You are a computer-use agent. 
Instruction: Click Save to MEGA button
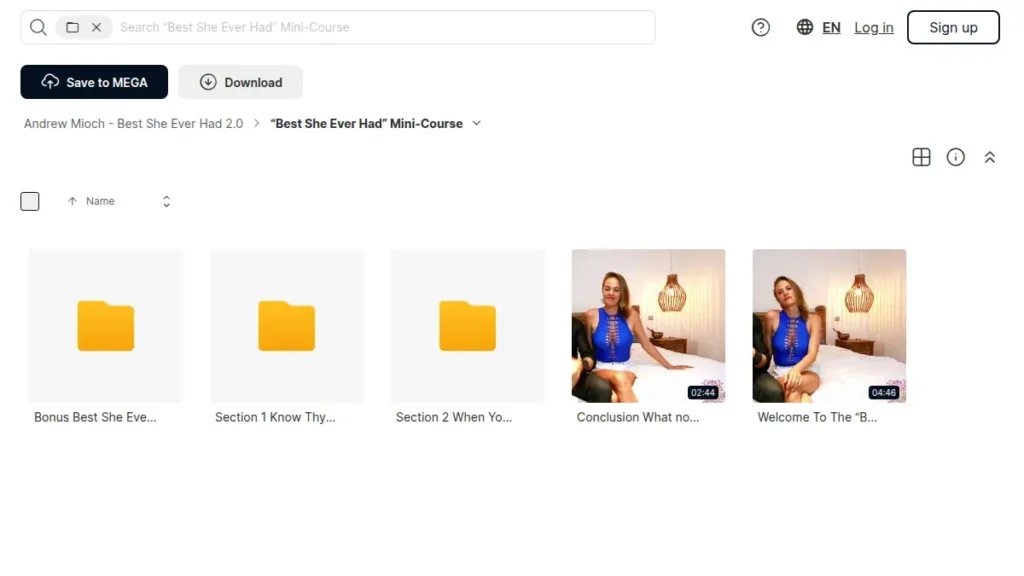pyautogui.click(x=94, y=82)
